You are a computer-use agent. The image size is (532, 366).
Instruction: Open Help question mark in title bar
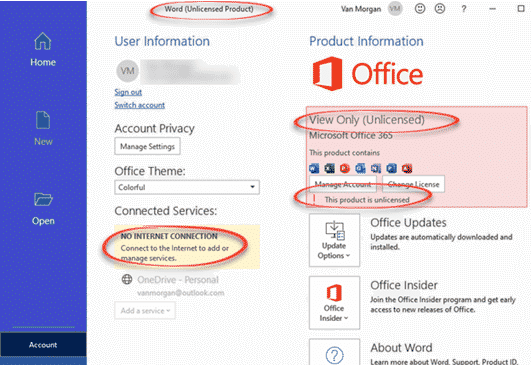[x=464, y=9]
